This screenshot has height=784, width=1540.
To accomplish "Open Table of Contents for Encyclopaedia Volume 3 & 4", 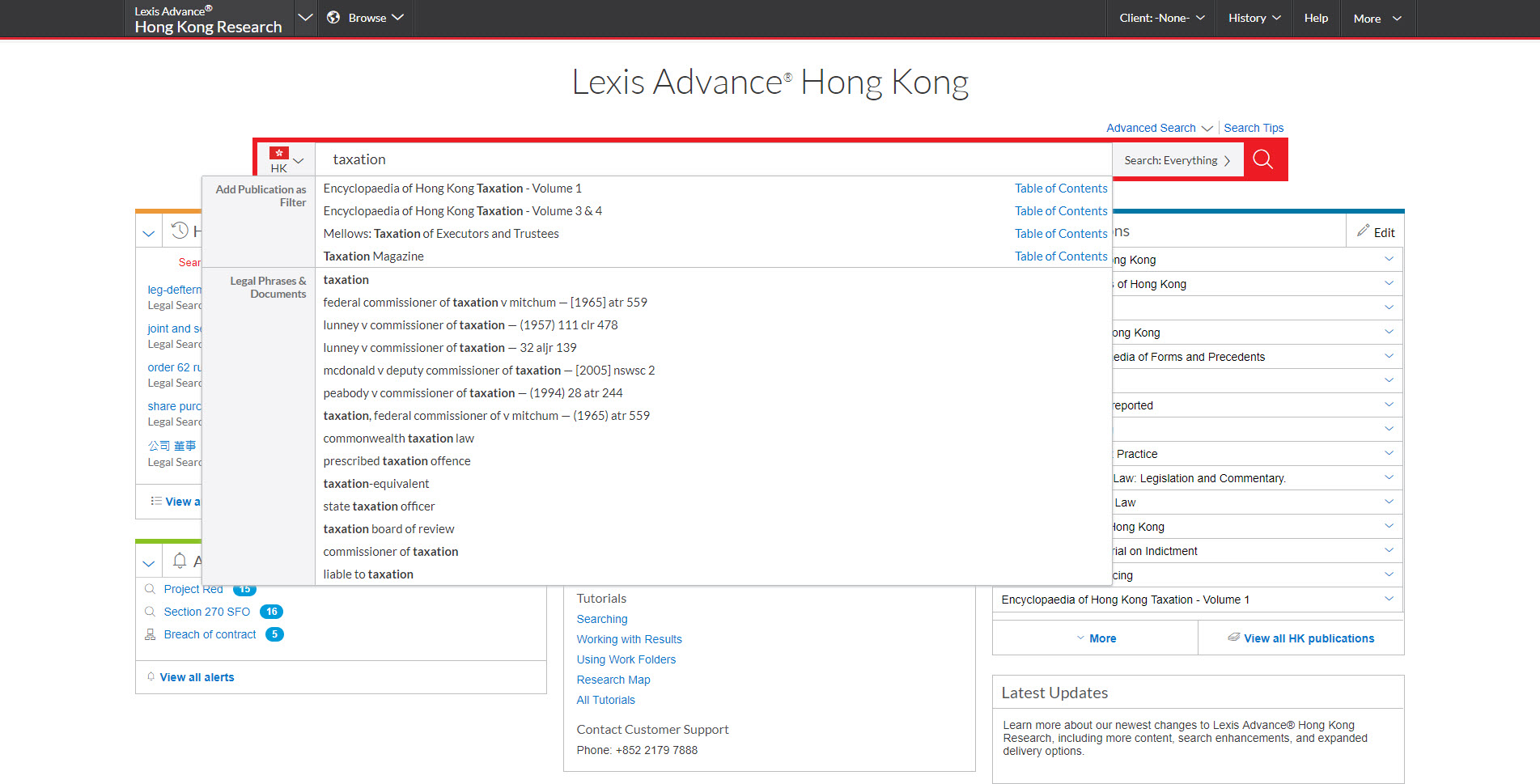I will tap(1061, 211).
